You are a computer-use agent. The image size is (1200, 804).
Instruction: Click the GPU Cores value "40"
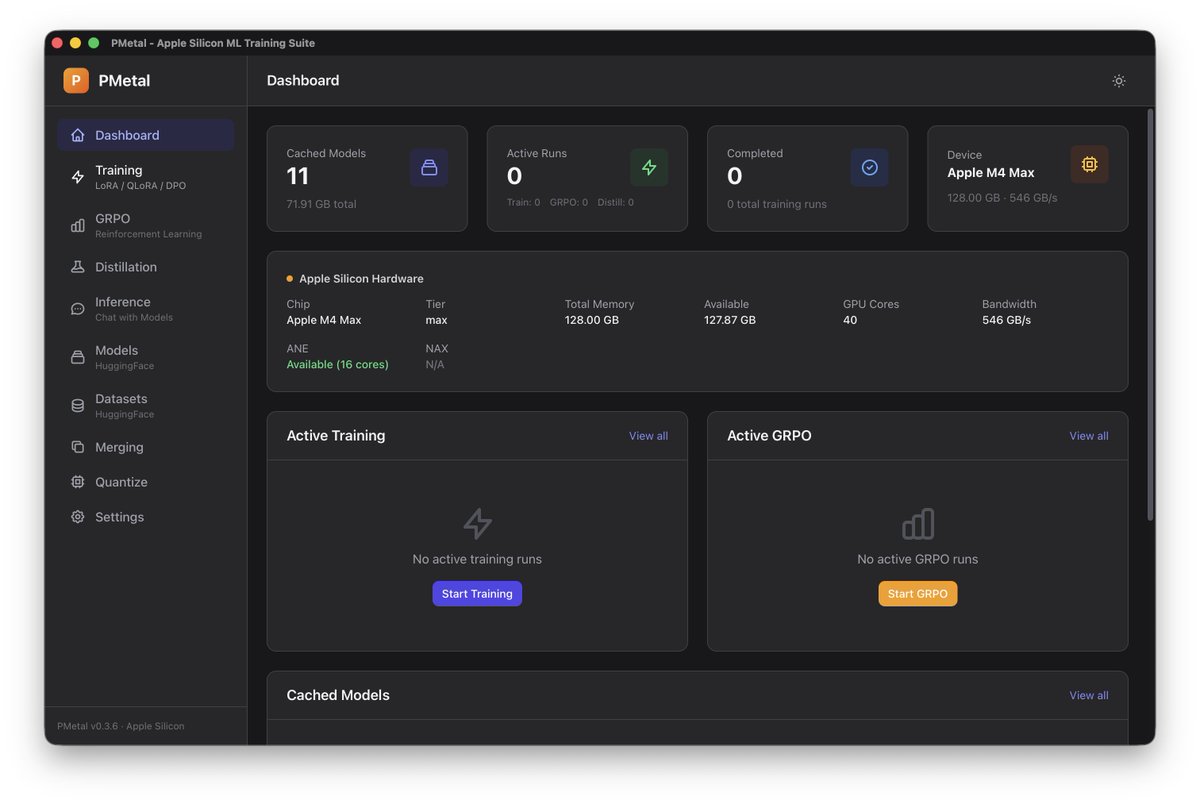coord(850,320)
